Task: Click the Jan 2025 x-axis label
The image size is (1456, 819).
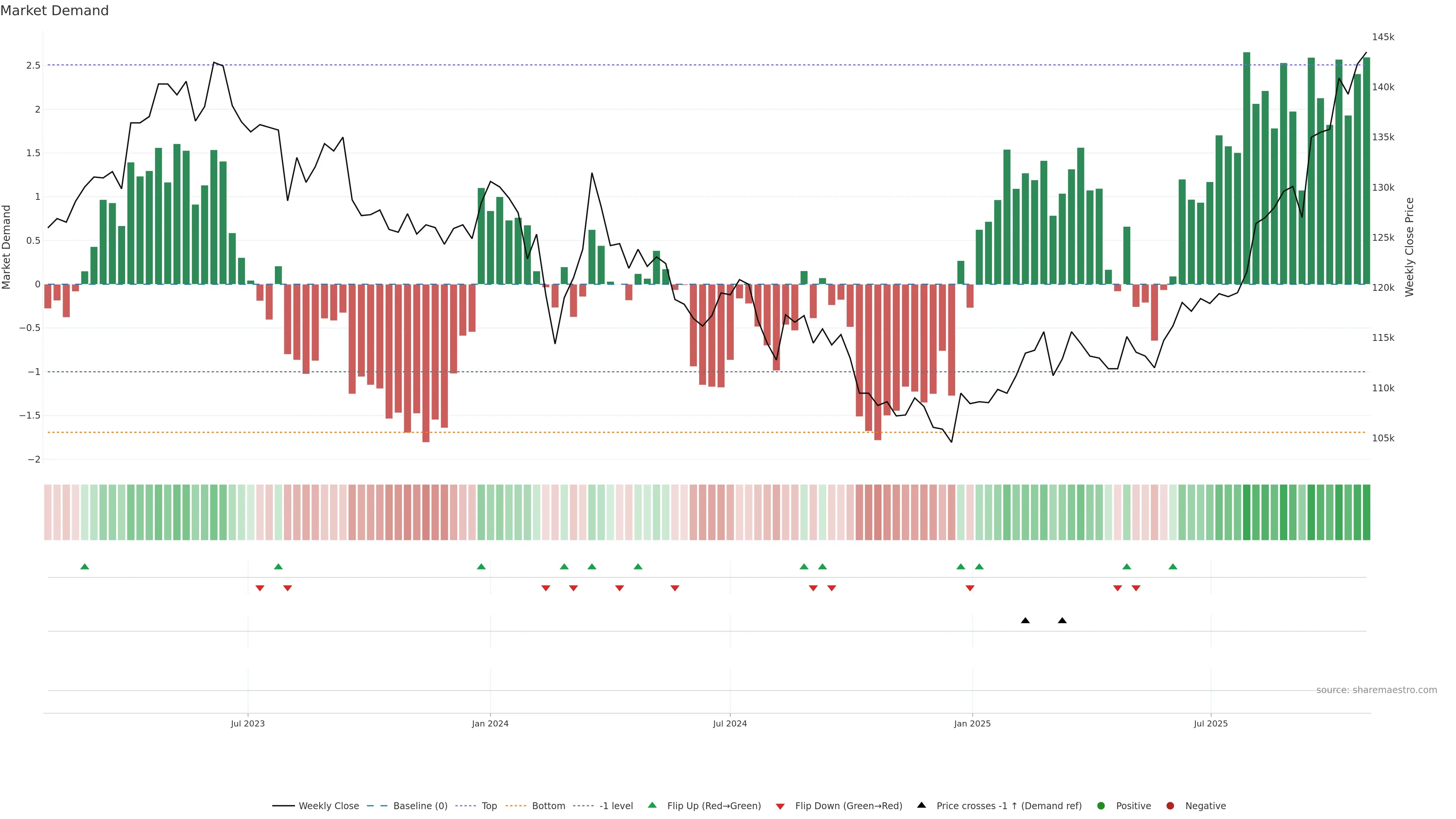Action: click(972, 723)
